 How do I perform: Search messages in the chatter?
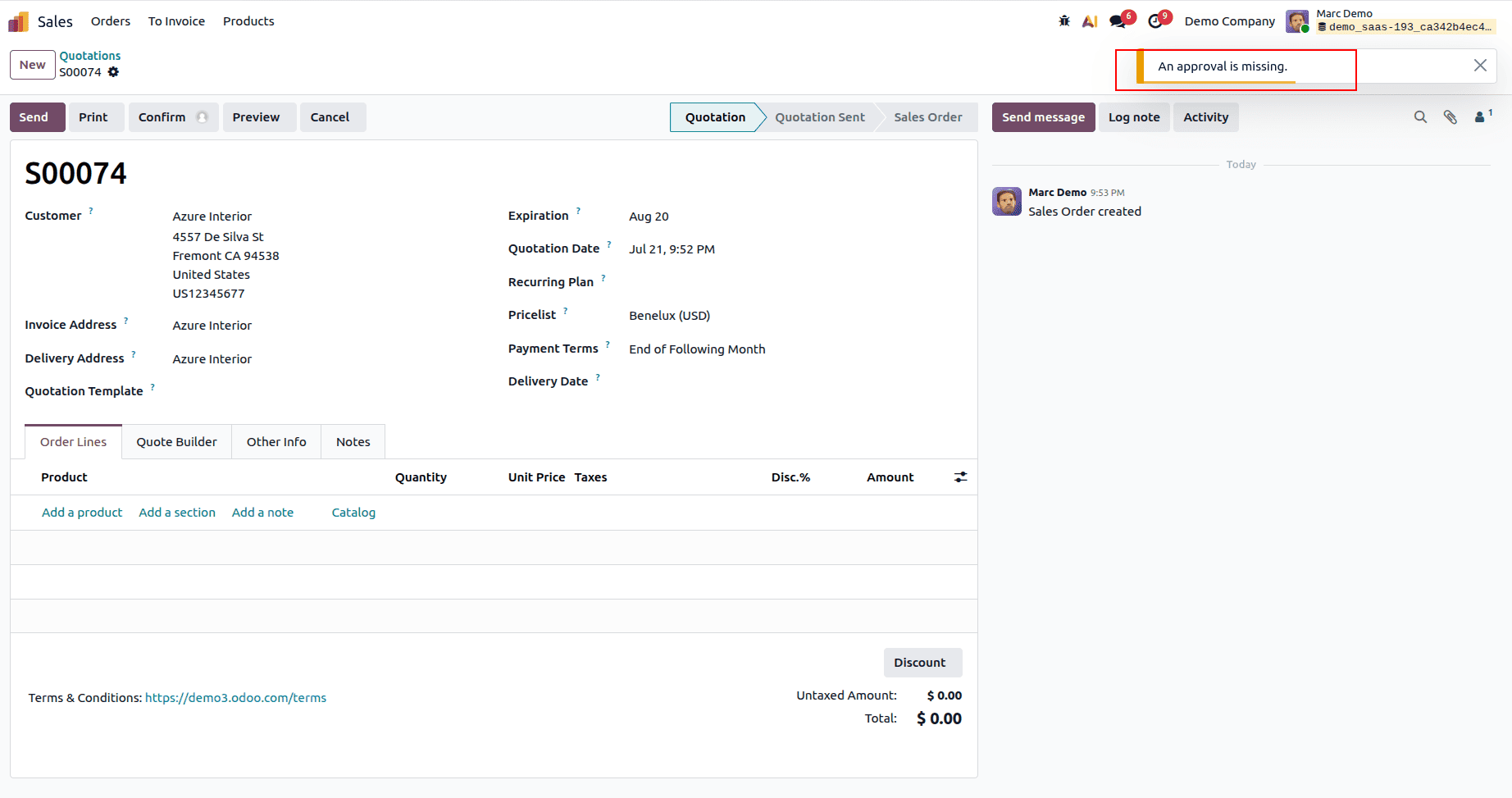point(1420,117)
